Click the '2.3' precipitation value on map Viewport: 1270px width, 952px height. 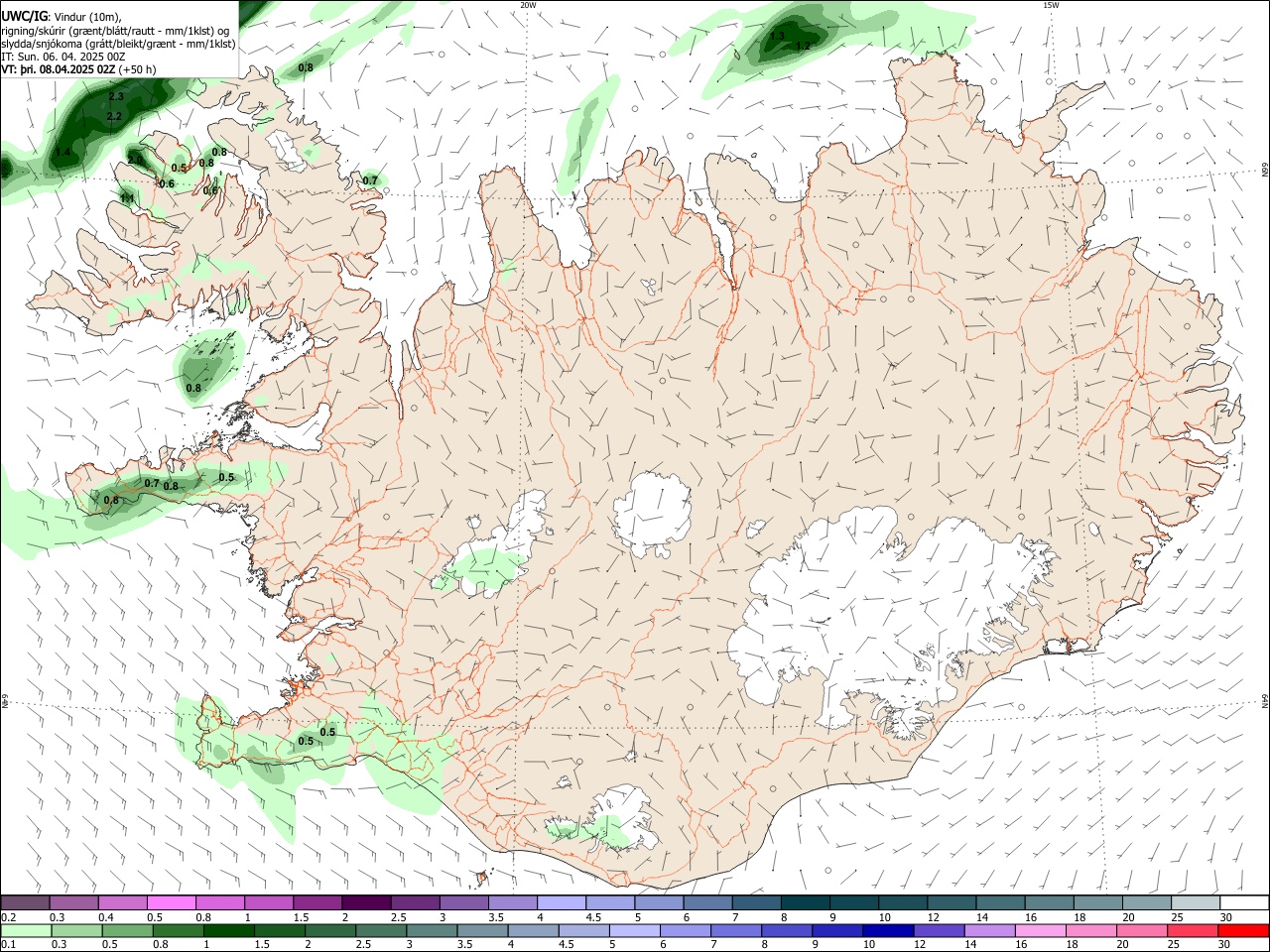116,96
